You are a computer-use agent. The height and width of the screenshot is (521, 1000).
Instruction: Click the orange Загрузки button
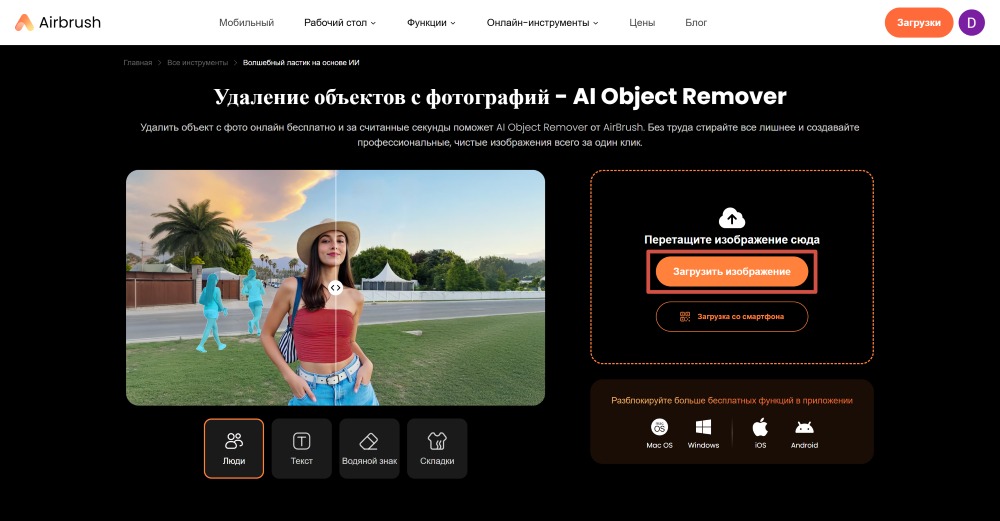pyautogui.click(x=918, y=22)
